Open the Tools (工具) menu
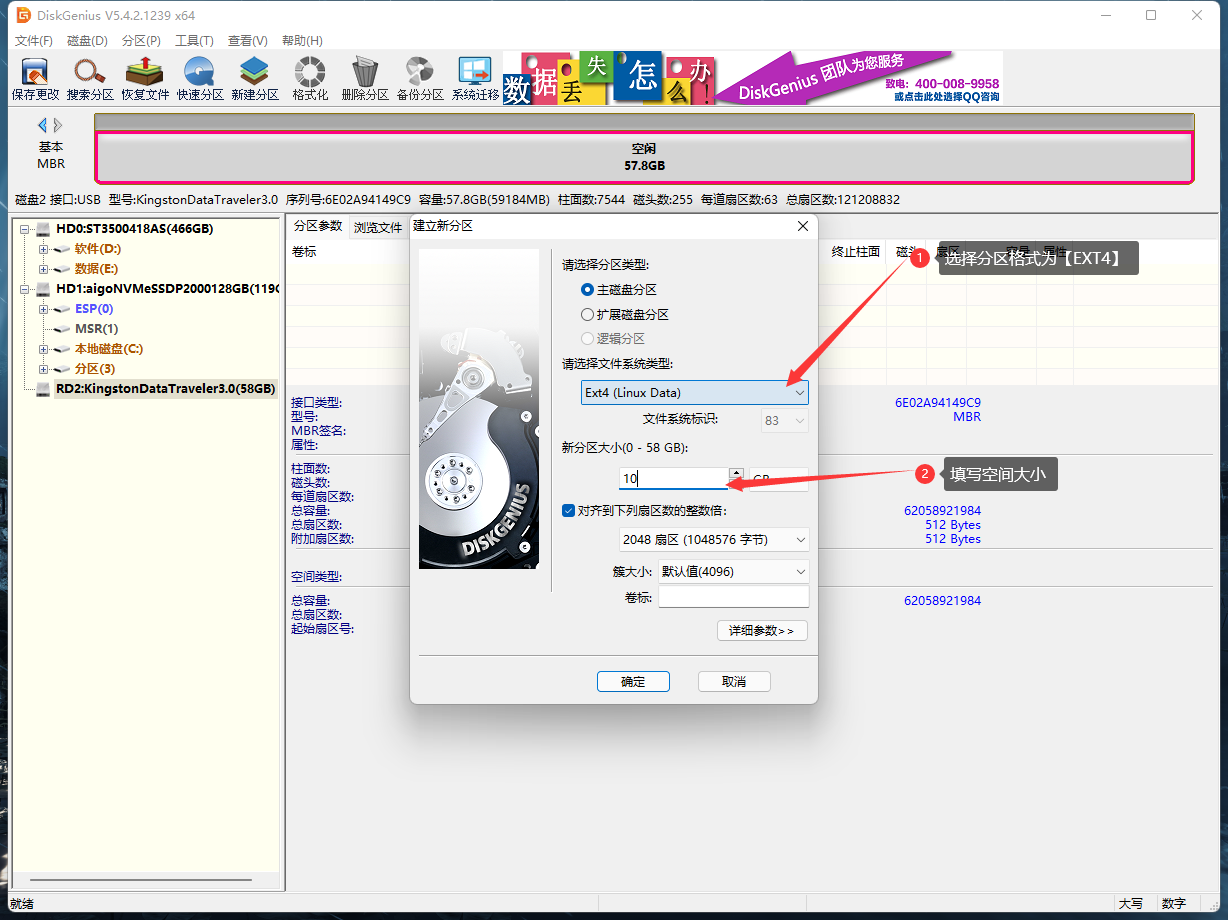Screen dimensions: 1228x920 pos(194,41)
